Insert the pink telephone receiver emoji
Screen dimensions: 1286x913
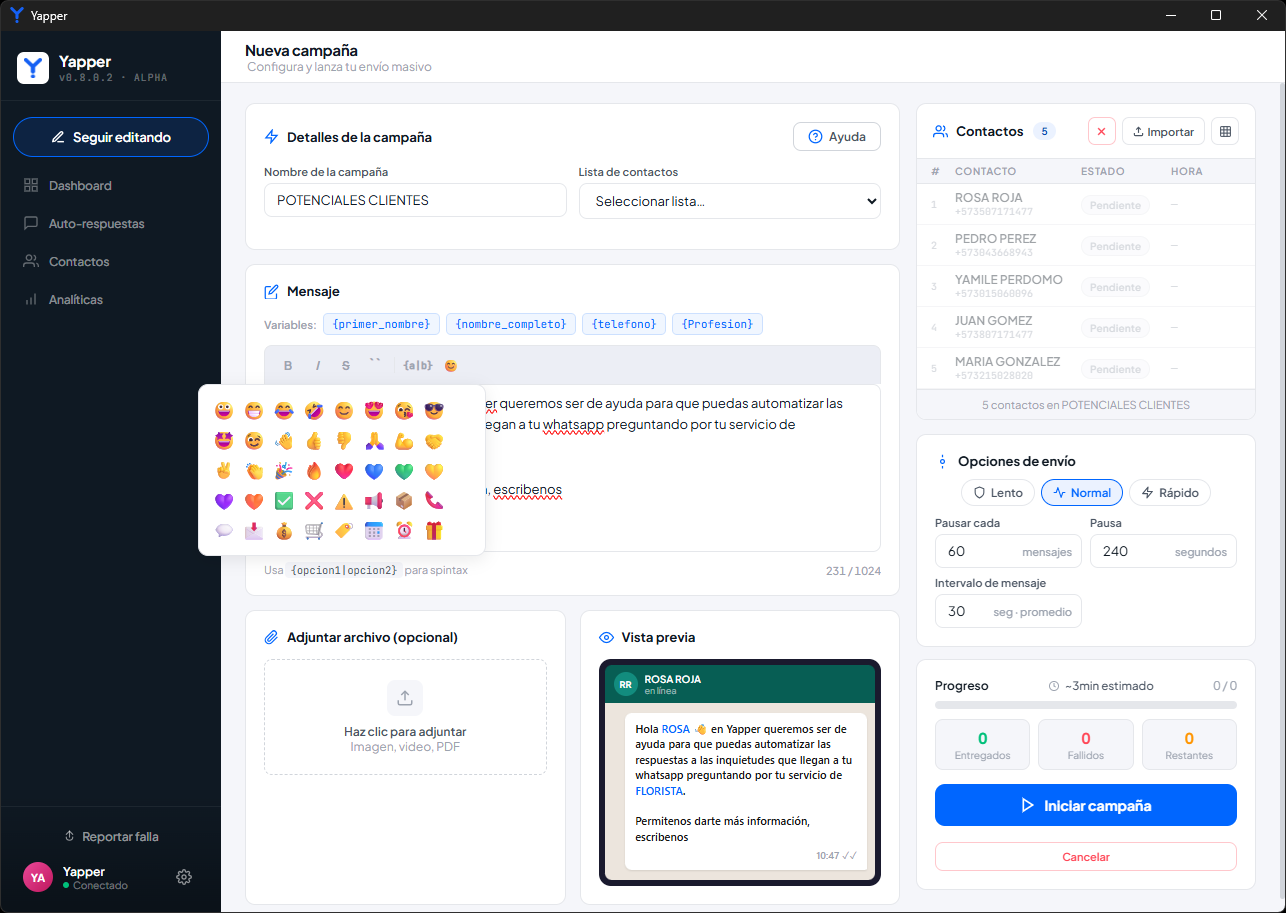coord(434,501)
